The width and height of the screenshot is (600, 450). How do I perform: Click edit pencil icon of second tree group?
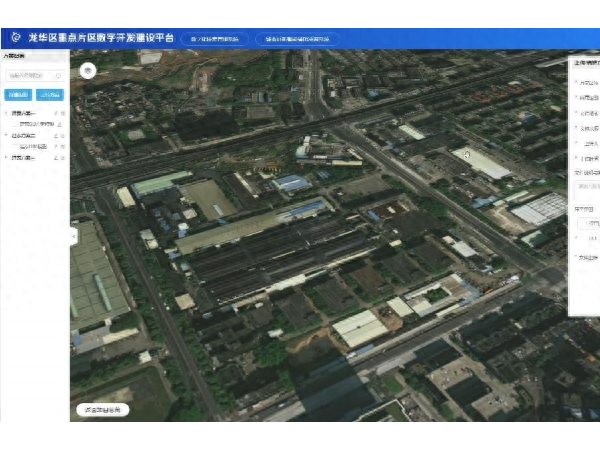pyautogui.click(x=55, y=135)
